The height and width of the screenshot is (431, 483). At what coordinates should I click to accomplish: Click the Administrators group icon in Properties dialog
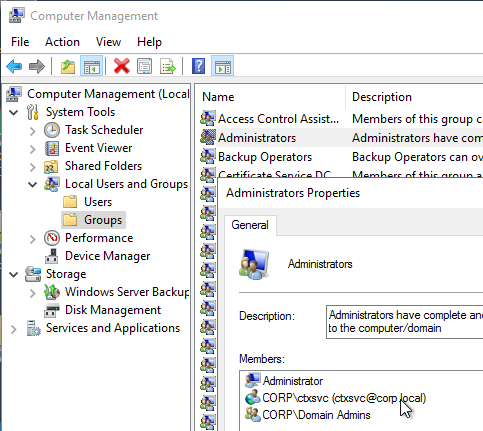tap(254, 264)
